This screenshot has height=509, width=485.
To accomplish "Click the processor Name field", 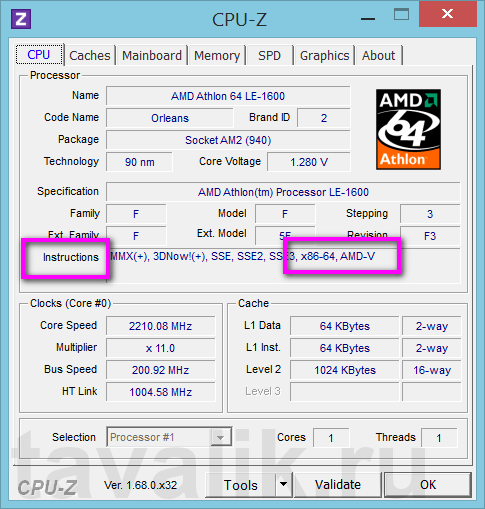I will click(x=228, y=96).
